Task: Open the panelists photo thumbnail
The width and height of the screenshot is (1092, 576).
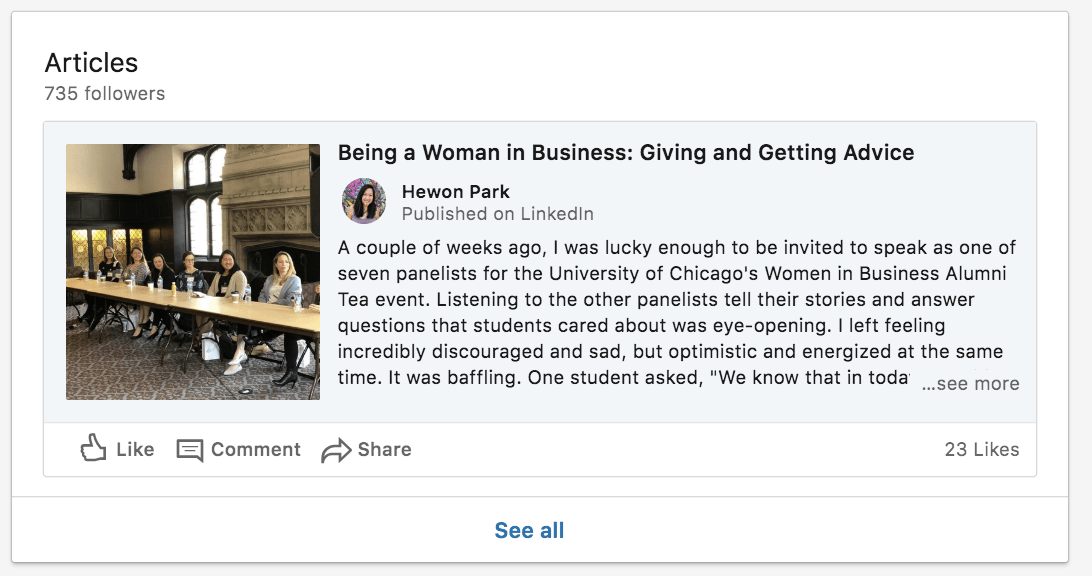Action: [193, 272]
